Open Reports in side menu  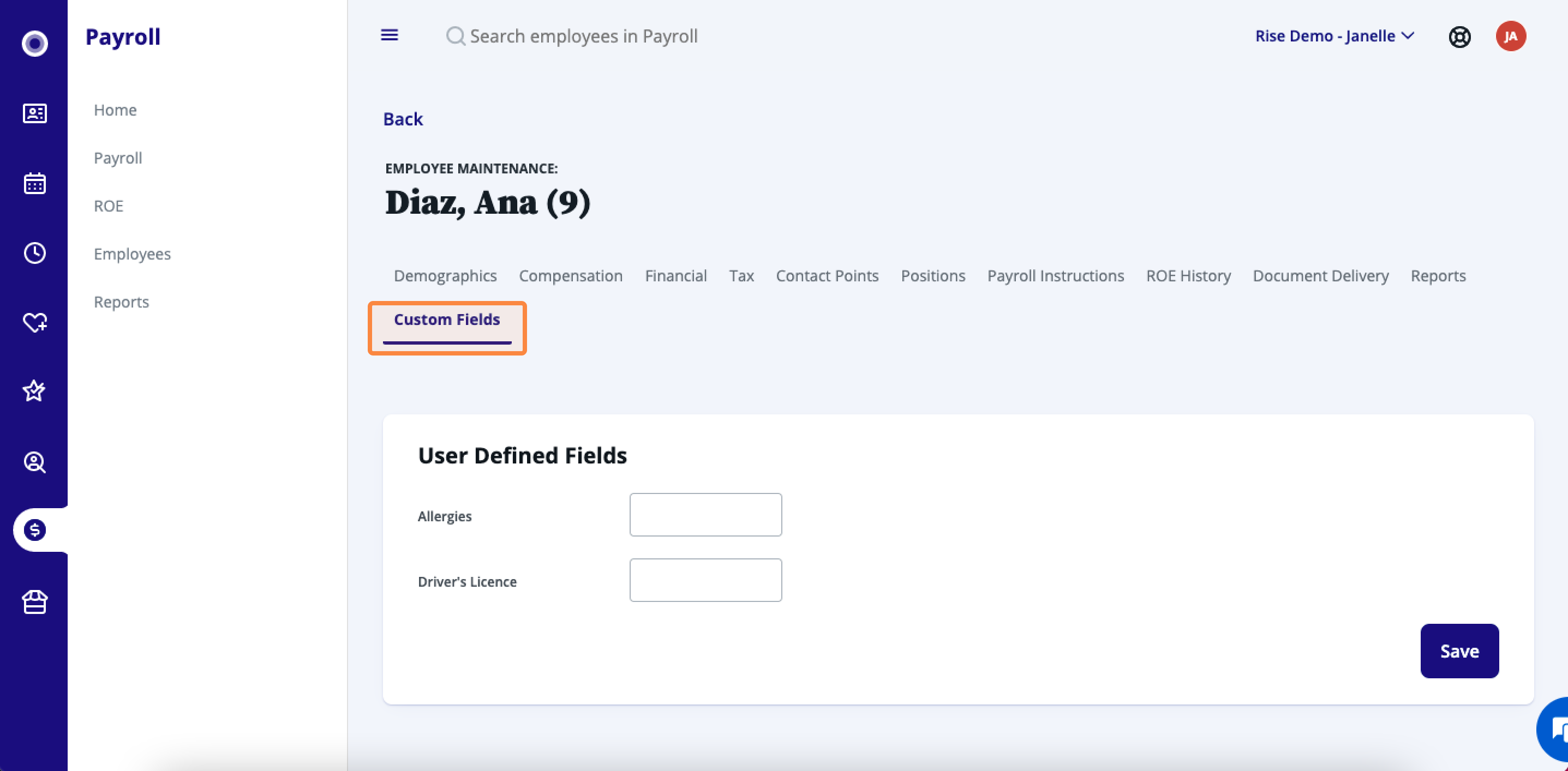click(x=121, y=302)
